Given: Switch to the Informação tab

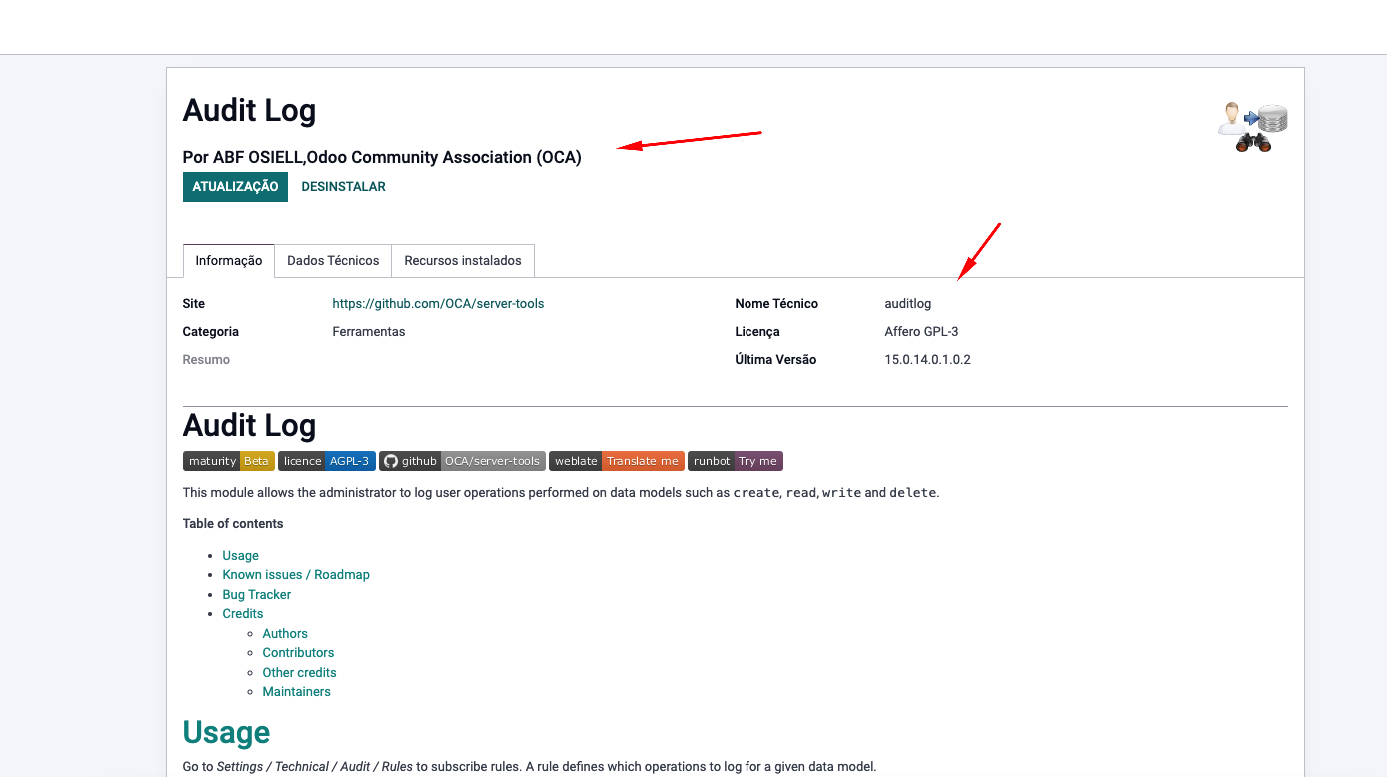Looking at the screenshot, I should point(229,261).
